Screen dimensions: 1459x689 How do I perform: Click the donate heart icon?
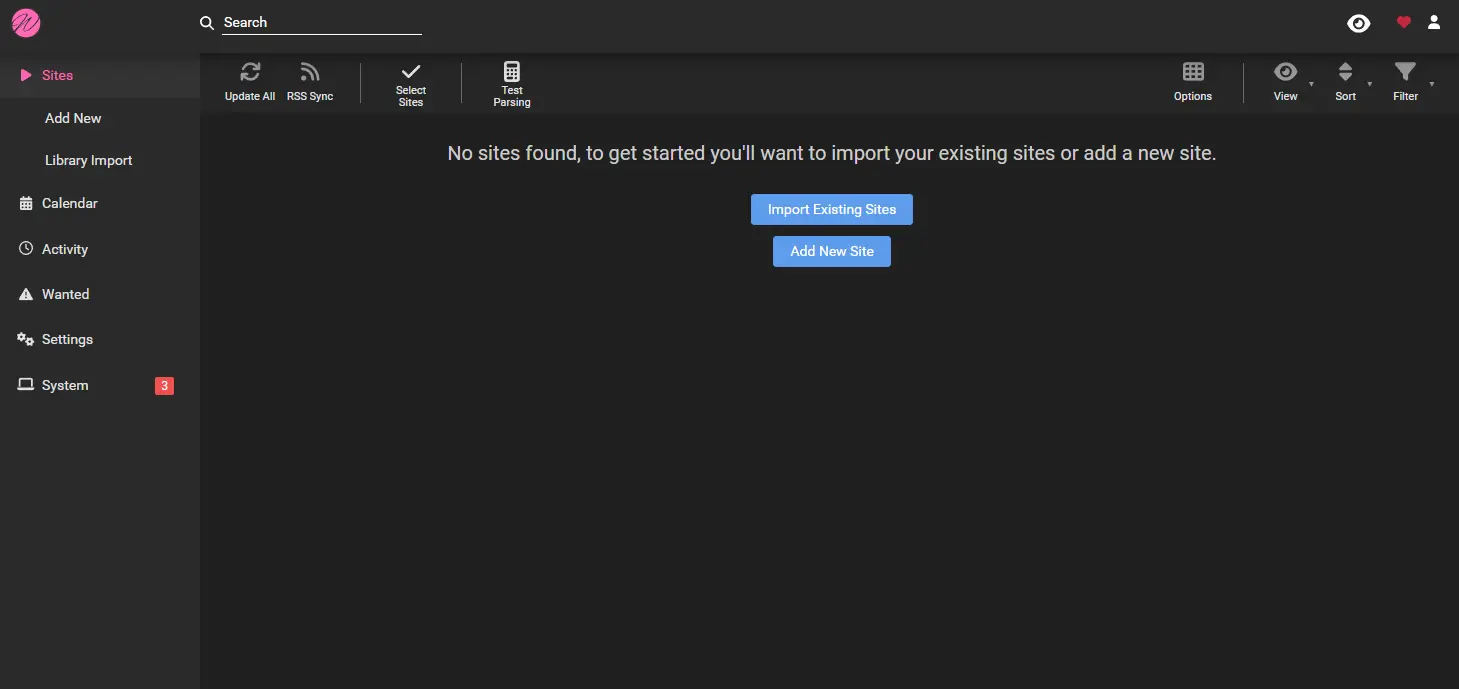pyautogui.click(x=1402, y=21)
